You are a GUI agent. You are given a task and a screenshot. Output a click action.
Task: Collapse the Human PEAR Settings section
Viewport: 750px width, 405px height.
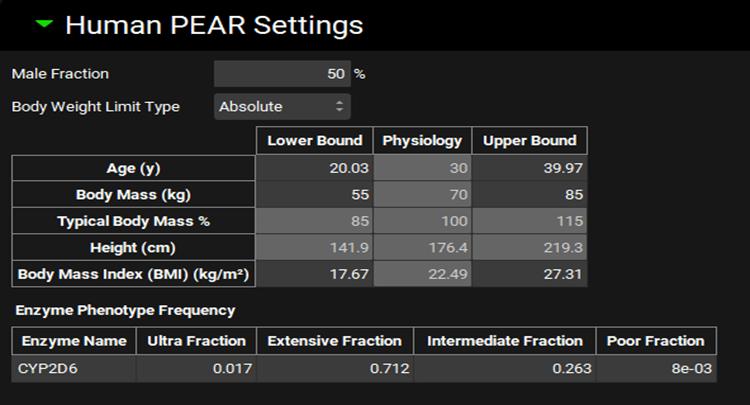click(x=43, y=24)
